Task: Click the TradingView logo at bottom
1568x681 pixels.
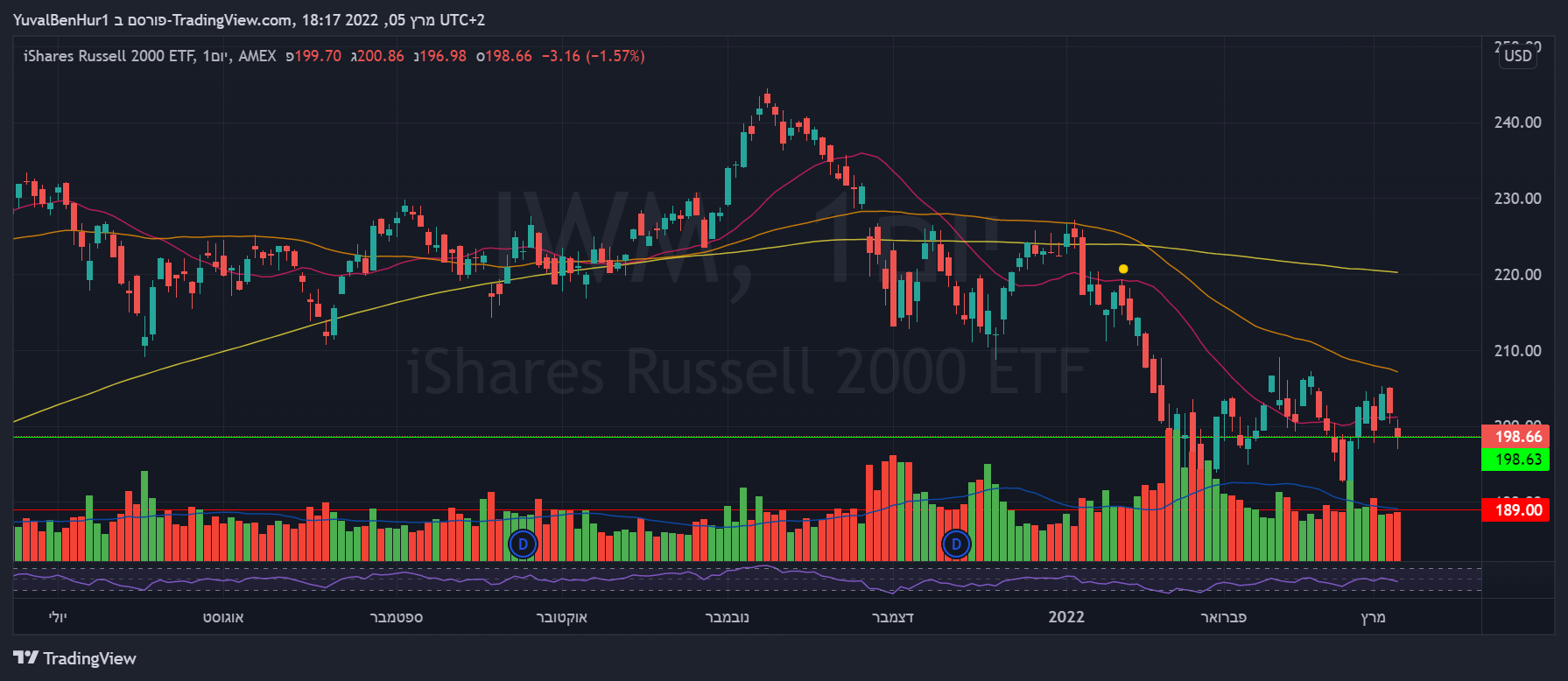Action: (75, 658)
